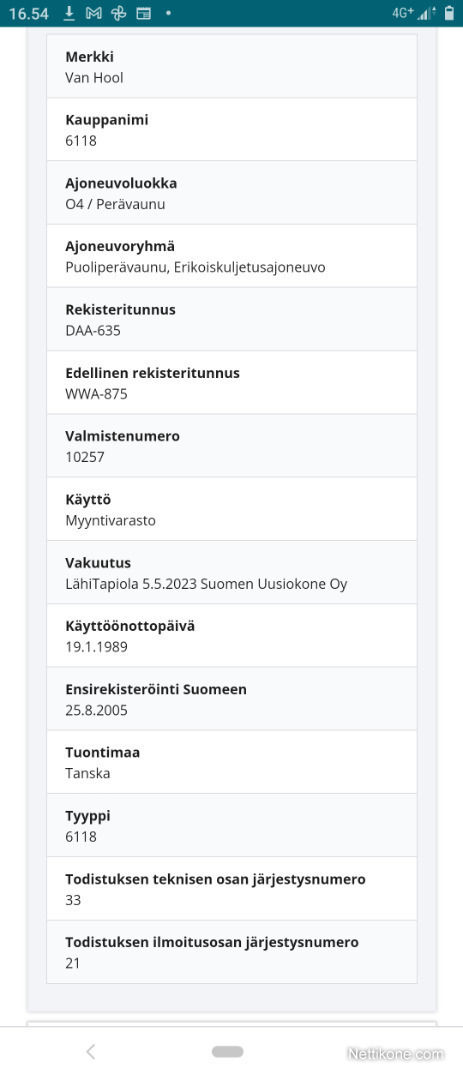Click the Nettikone.com watermark link
Viewport: 463px width, 1080px height.
point(395,1053)
